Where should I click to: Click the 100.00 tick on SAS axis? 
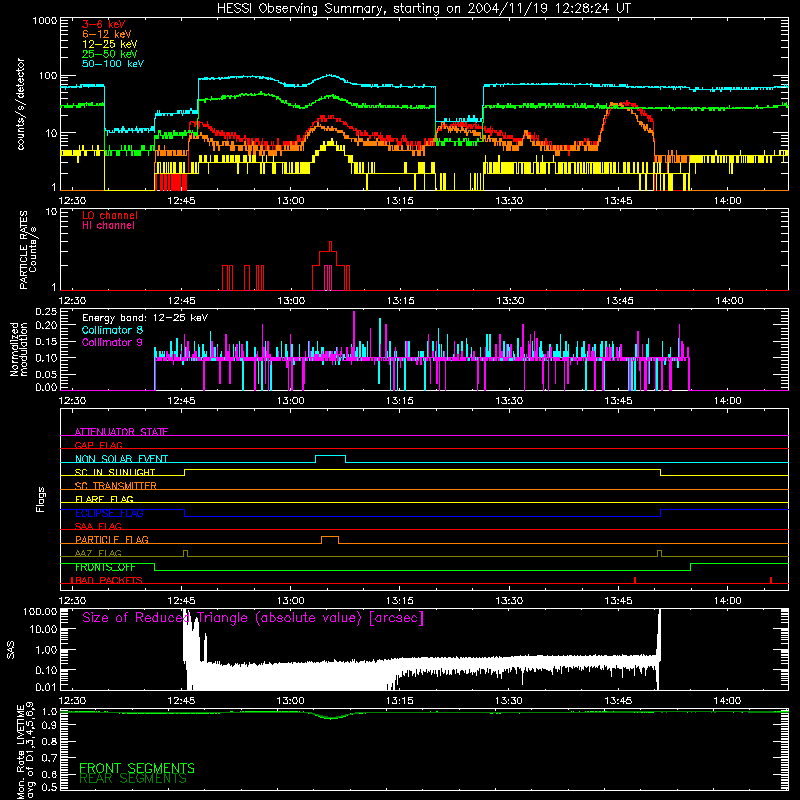[x=40, y=612]
